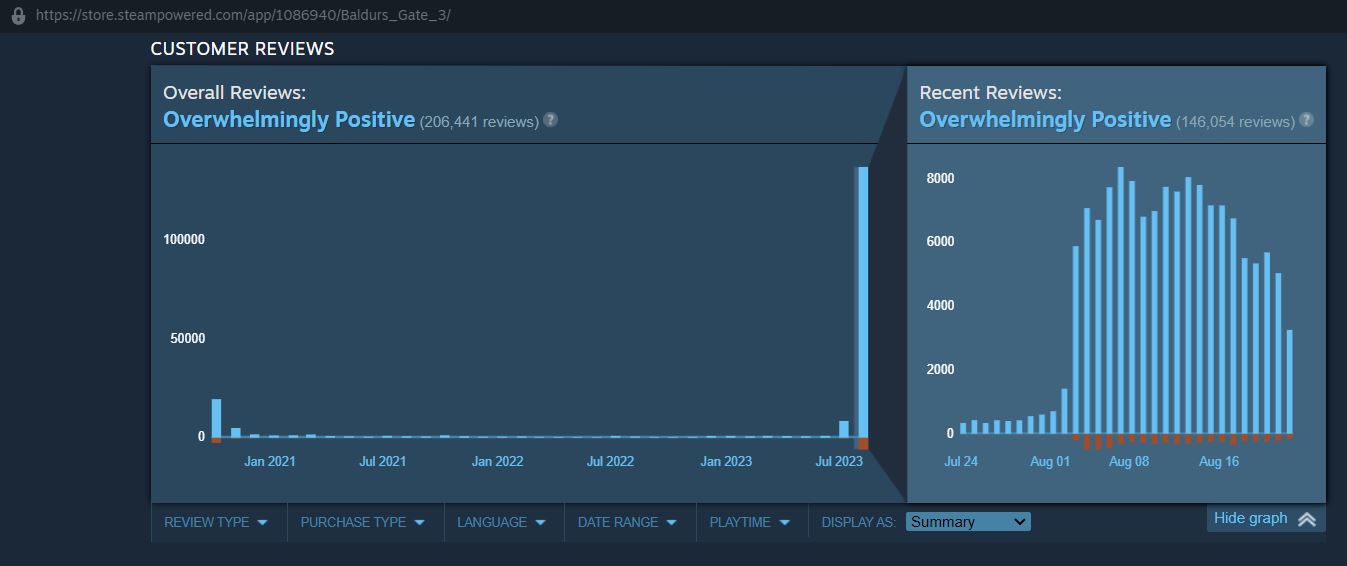Click the 206,441 reviews count text

[479, 121]
